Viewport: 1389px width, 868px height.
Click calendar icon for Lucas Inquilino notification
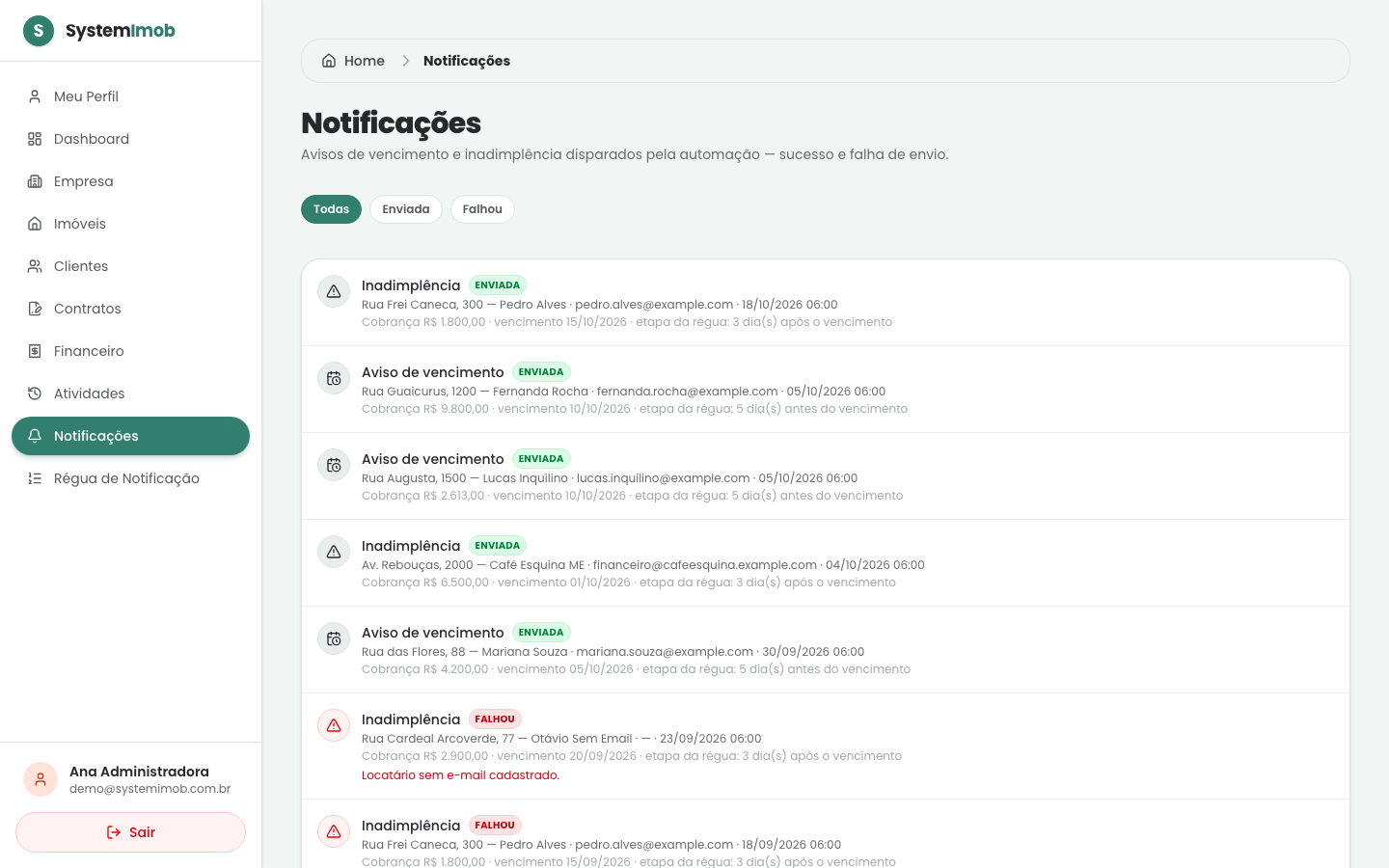pos(334,465)
